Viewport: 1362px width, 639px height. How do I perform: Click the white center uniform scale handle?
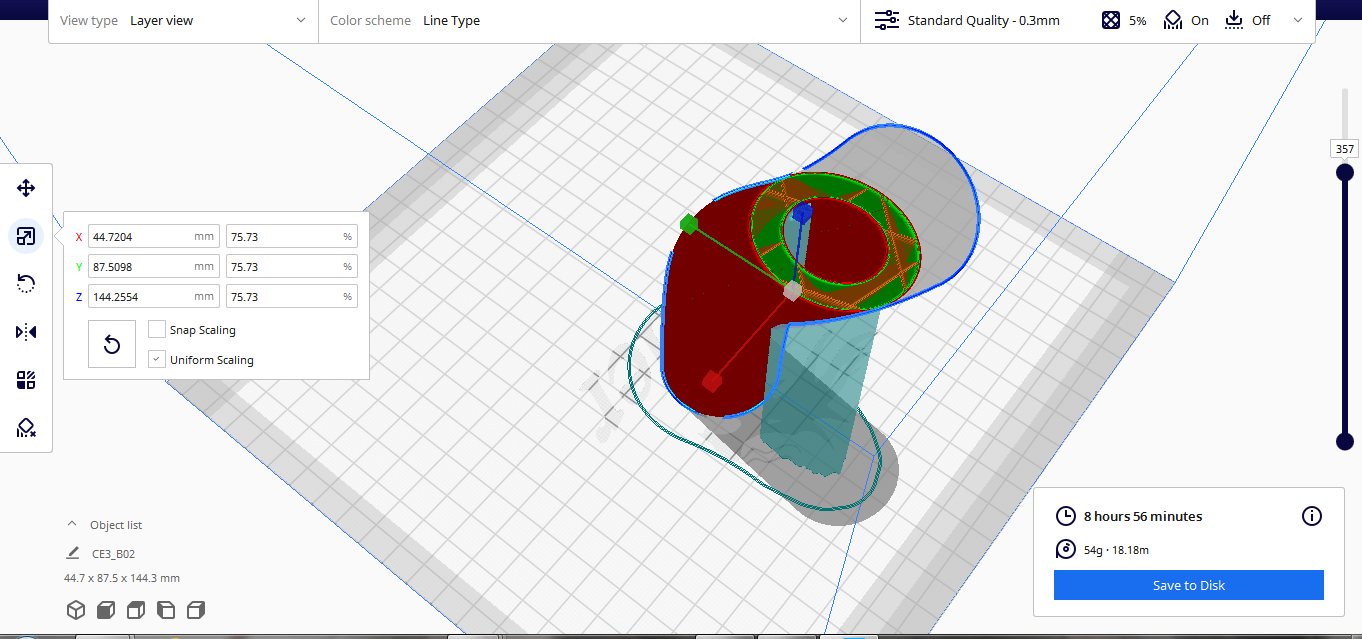(792, 291)
